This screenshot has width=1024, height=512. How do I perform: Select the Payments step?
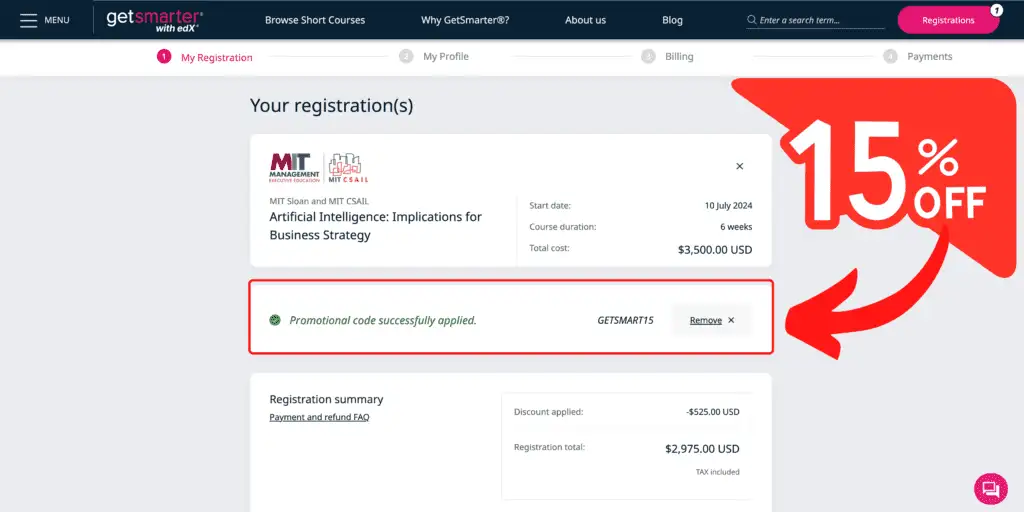[918, 57]
